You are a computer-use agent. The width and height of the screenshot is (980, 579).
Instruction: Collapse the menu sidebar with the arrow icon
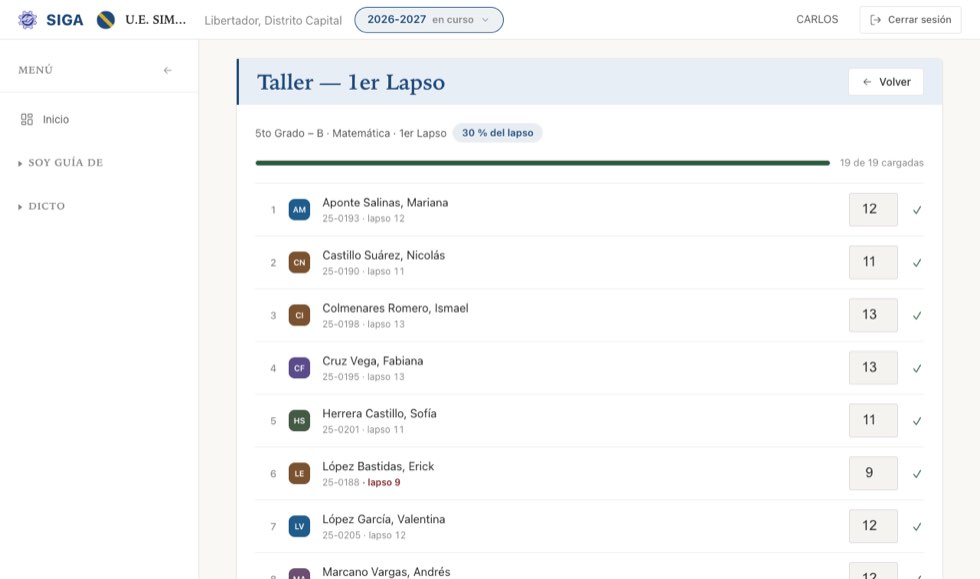coord(168,70)
